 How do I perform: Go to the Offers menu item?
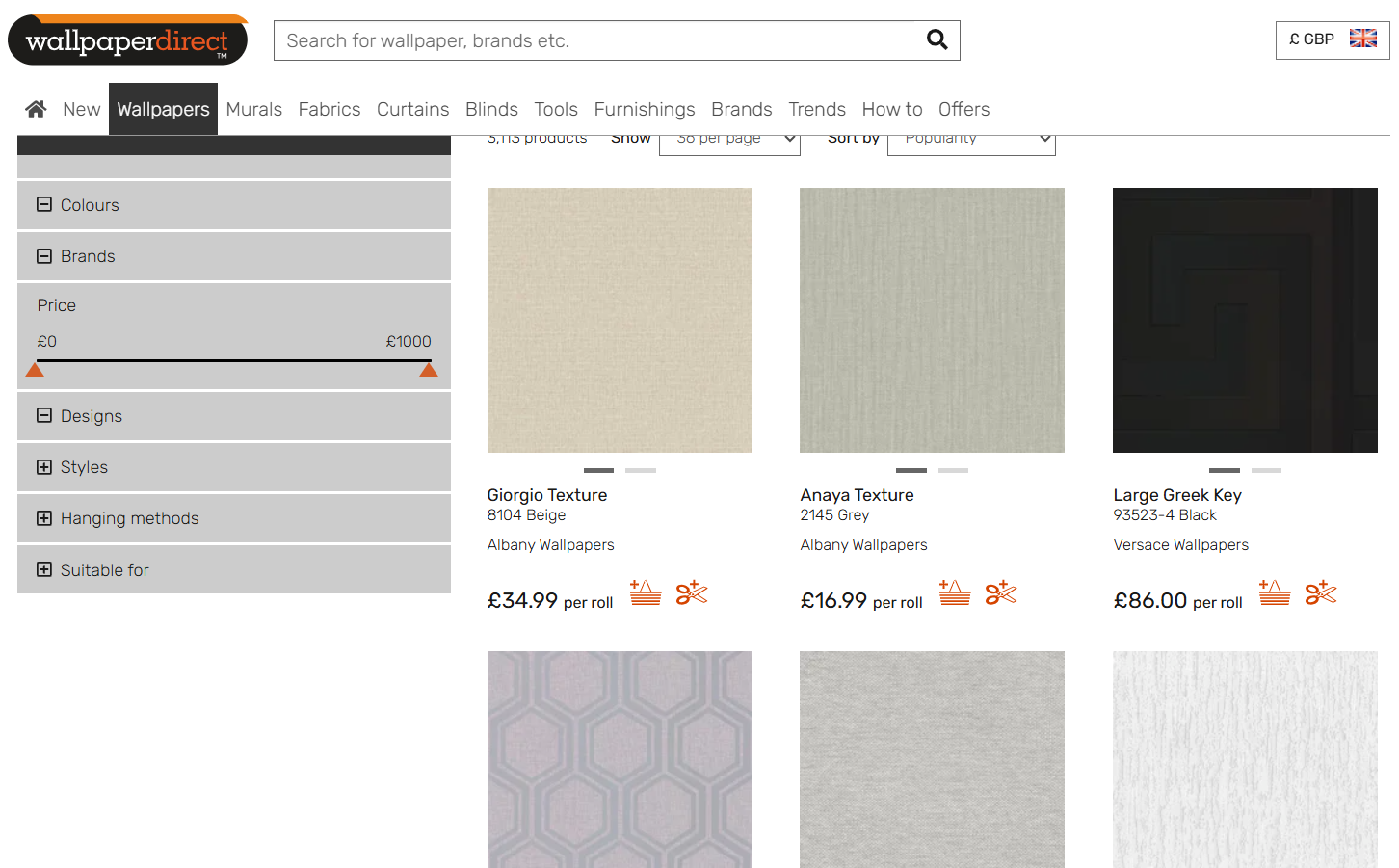point(963,109)
